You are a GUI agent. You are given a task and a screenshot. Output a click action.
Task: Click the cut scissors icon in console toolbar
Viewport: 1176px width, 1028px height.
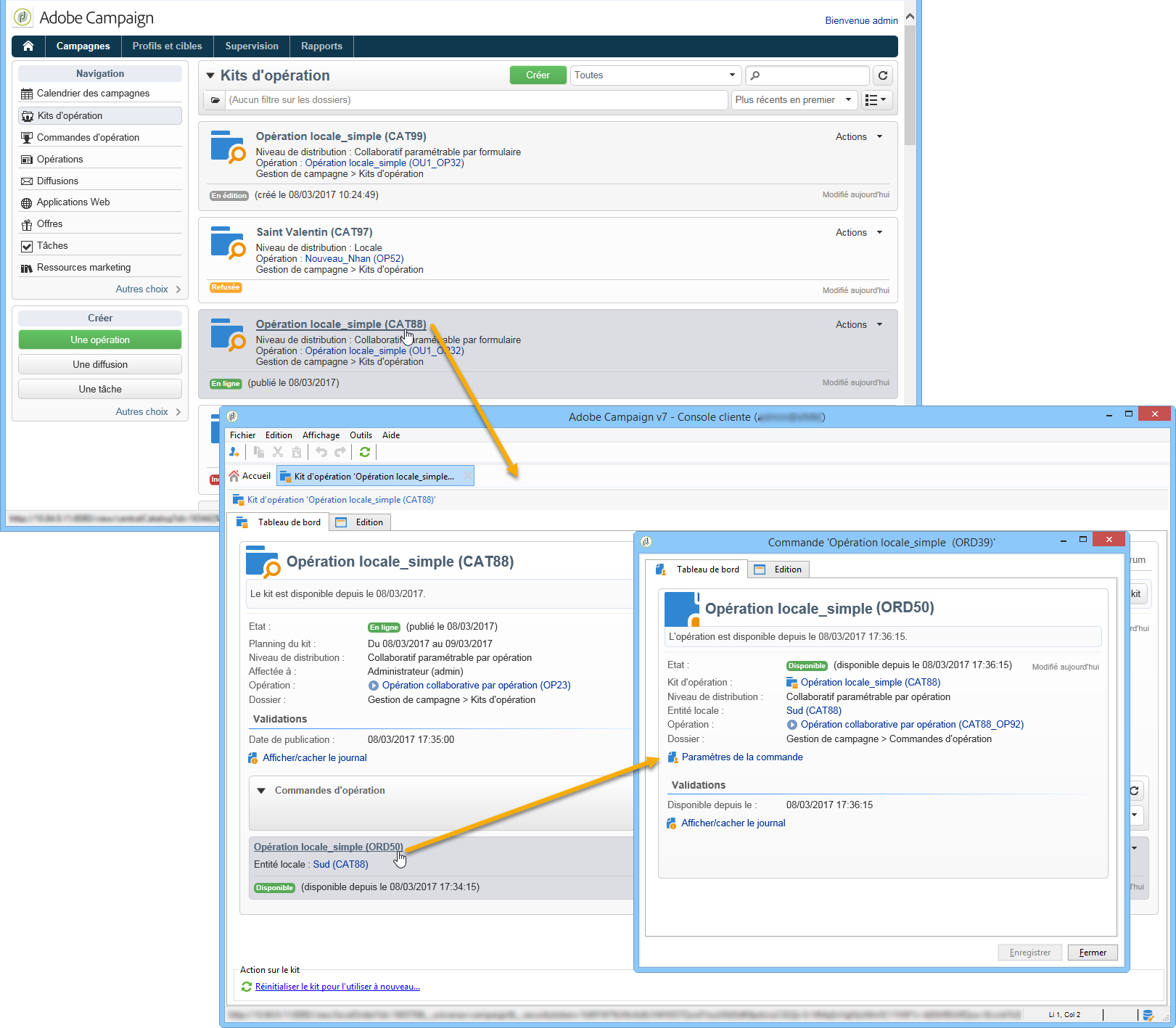pos(278,452)
